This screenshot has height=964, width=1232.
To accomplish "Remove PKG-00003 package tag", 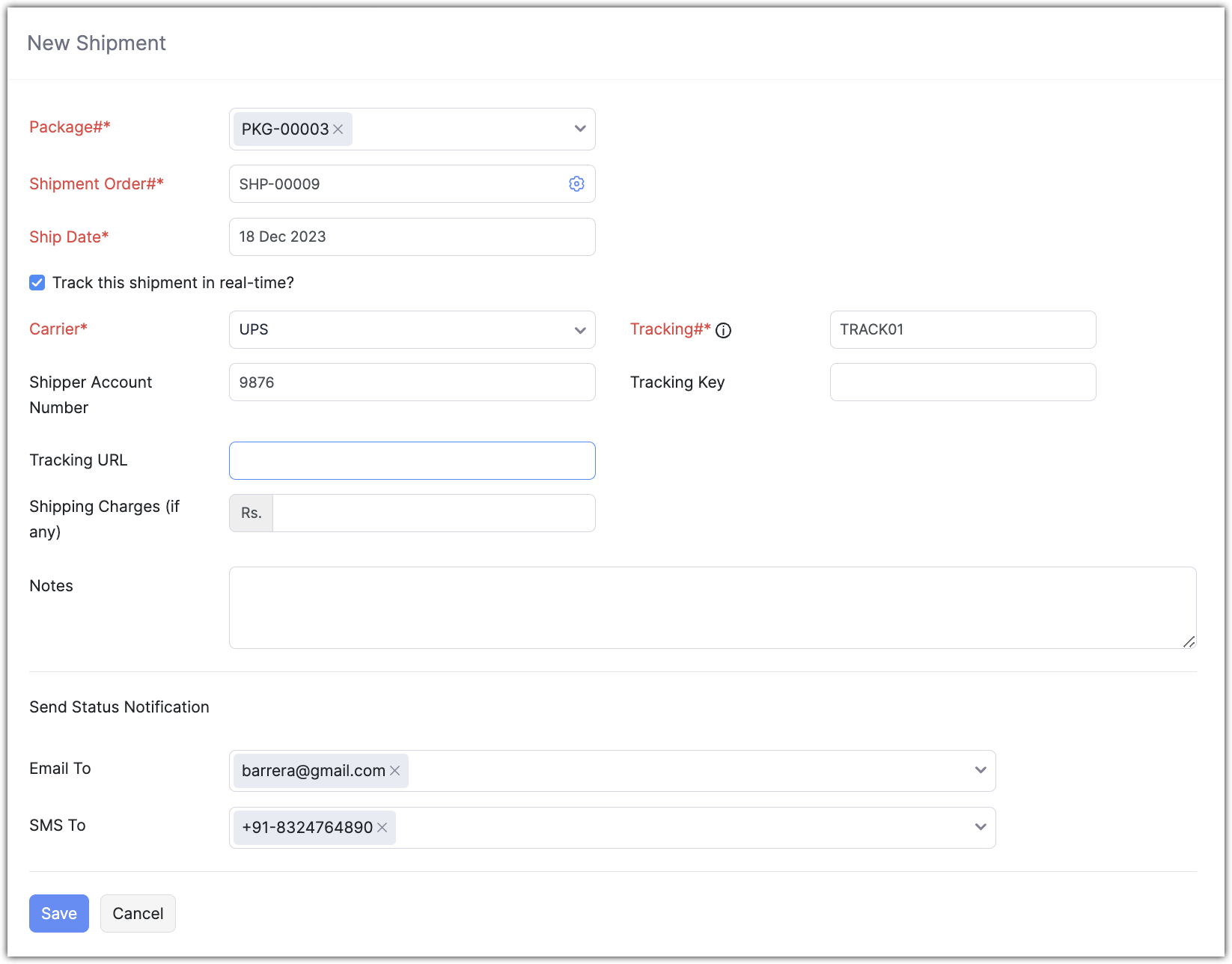I will tap(338, 129).
